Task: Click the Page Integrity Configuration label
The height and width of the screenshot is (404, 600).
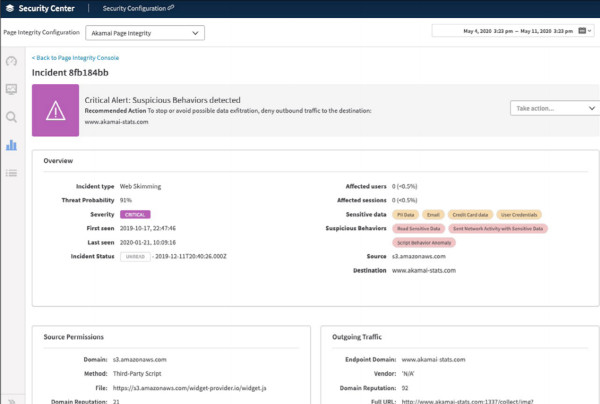Action: 42,33
